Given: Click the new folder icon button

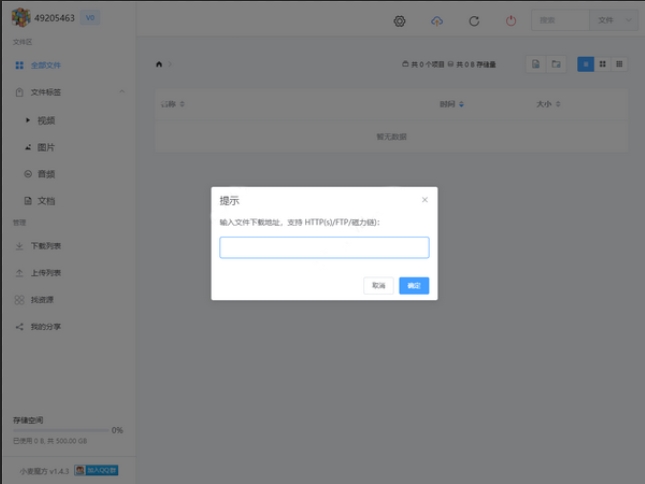Looking at the screenshot, I should click(557, 64).
